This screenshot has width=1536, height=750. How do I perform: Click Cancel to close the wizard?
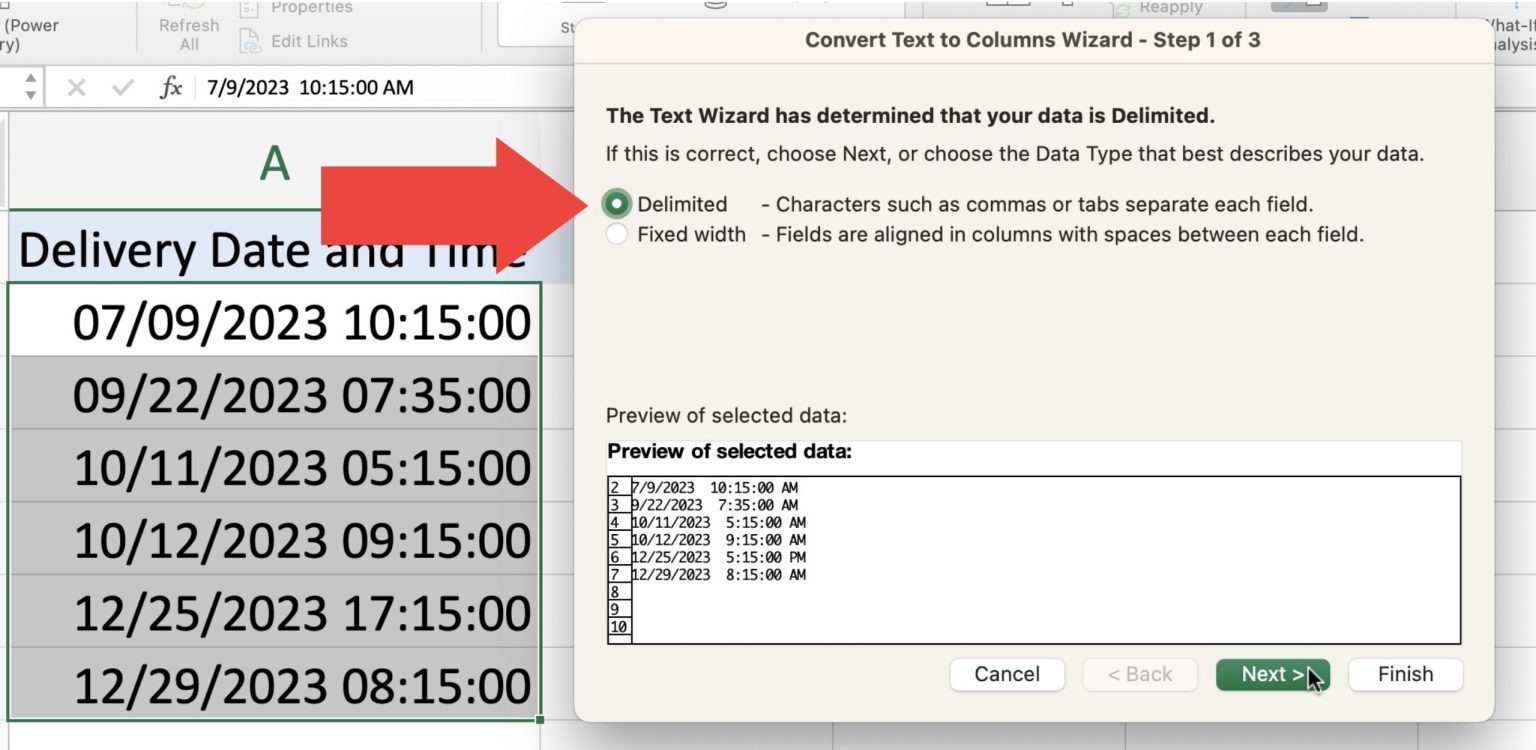1007,674
